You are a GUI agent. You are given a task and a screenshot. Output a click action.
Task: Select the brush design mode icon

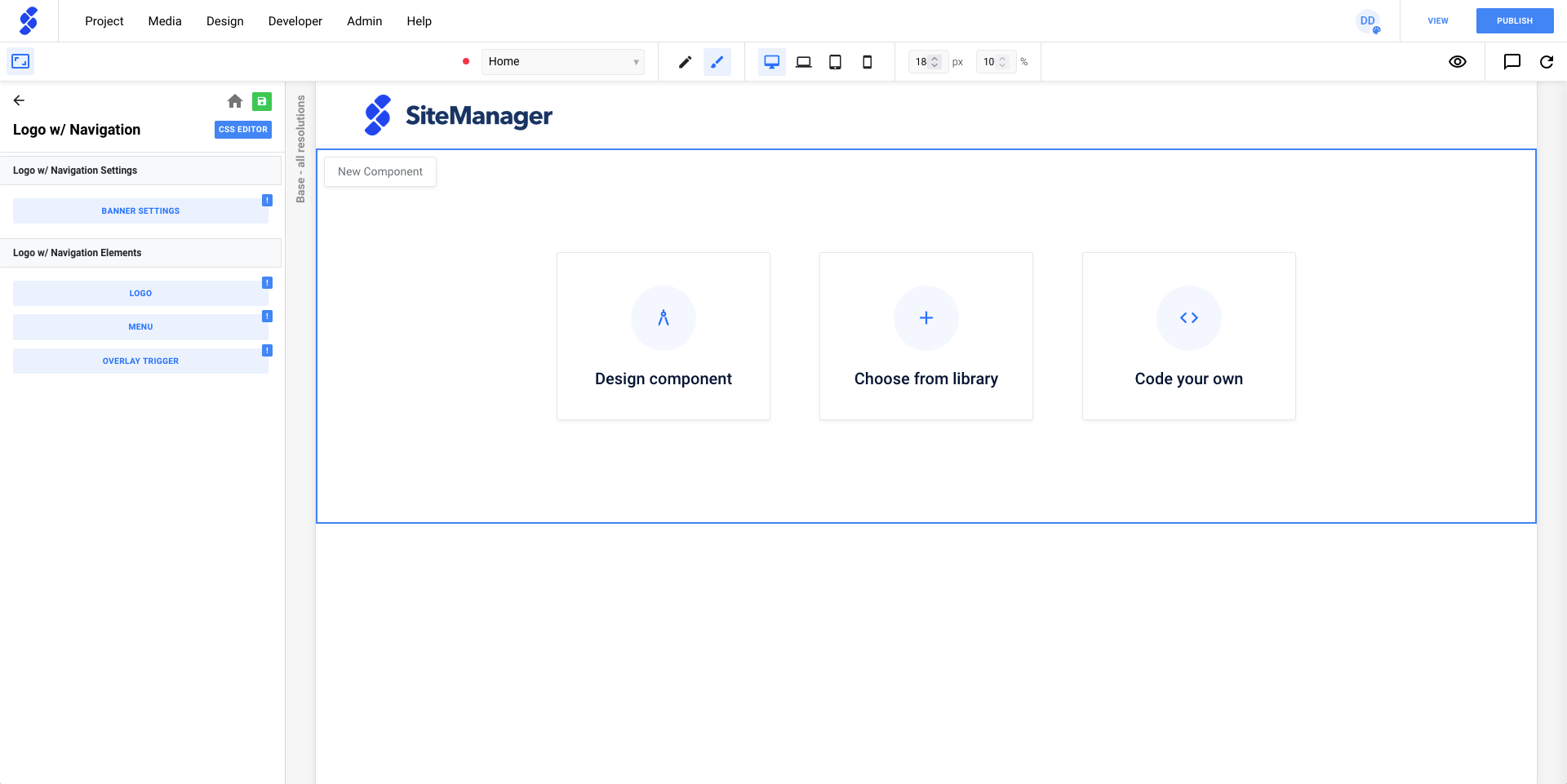717,62
